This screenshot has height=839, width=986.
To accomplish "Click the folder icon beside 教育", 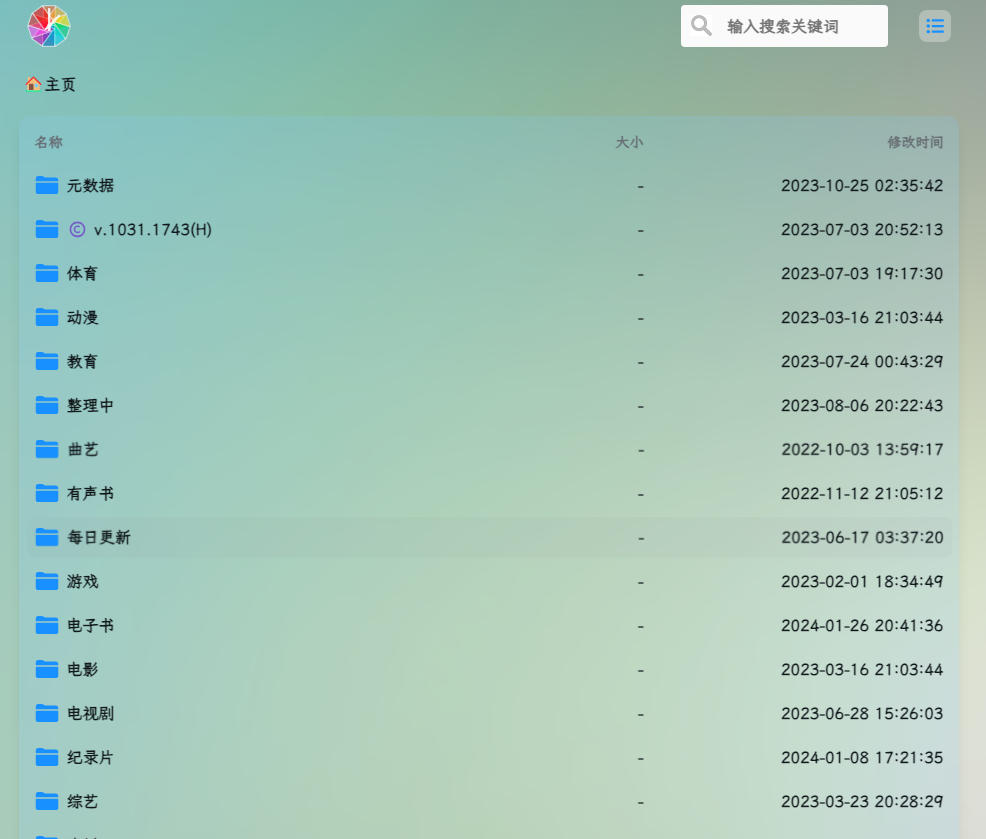I will (x=47, y=361).
